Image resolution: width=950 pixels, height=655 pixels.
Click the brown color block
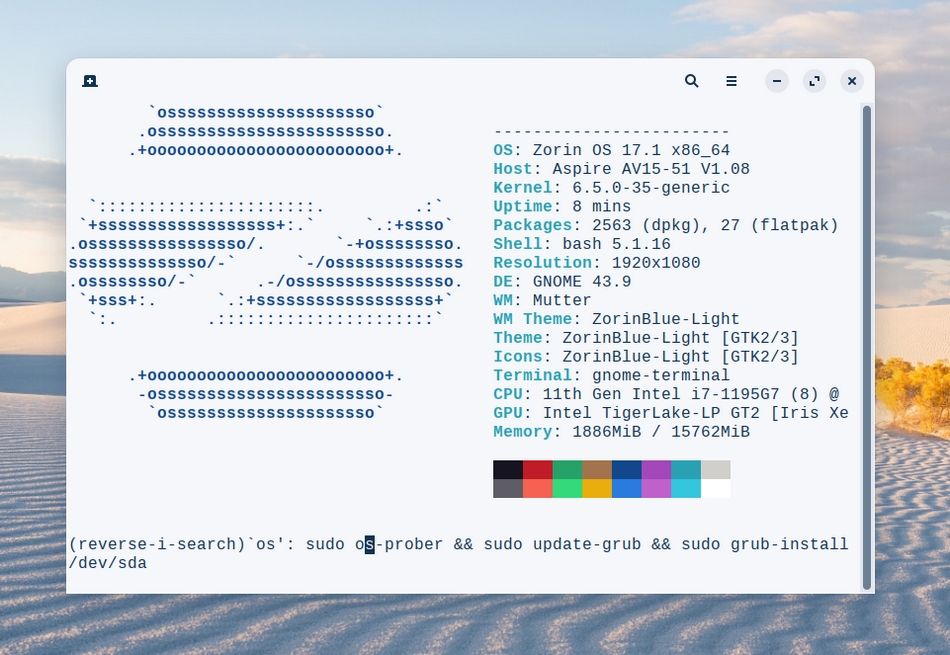[597, 470]
